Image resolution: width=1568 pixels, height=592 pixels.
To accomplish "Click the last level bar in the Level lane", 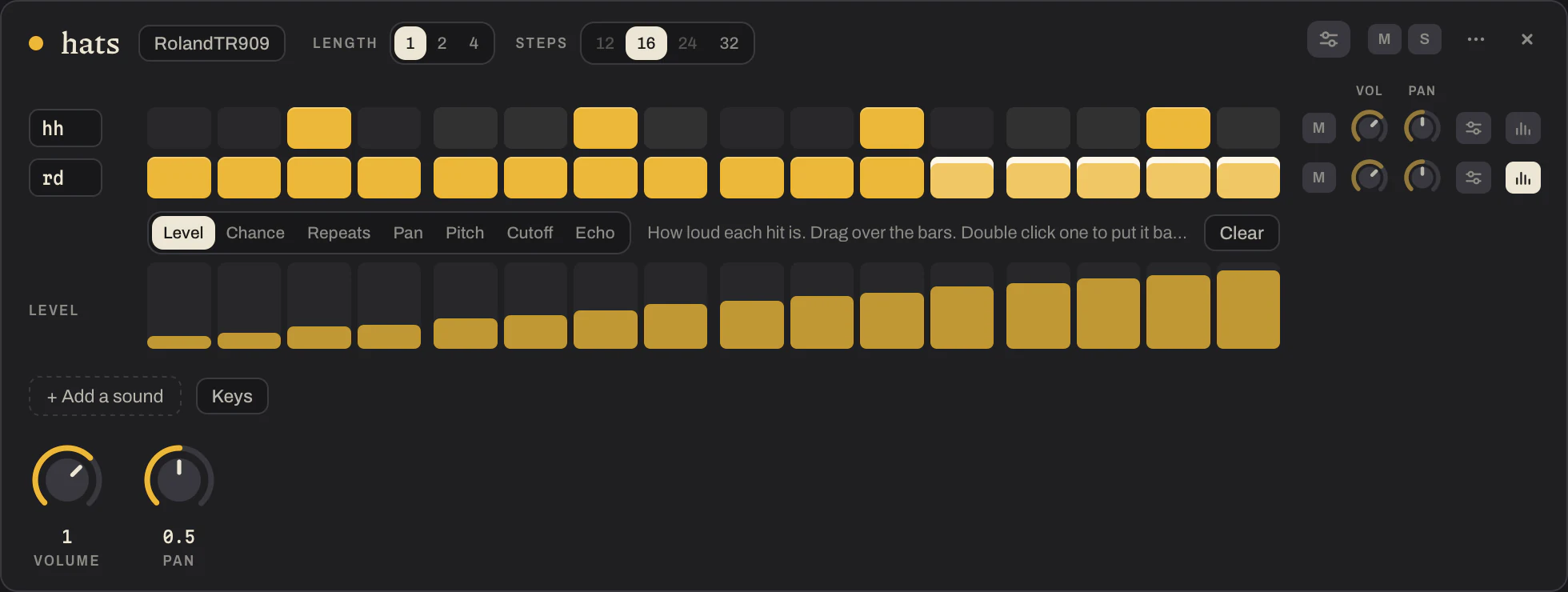I will [x=1248, y=306].
